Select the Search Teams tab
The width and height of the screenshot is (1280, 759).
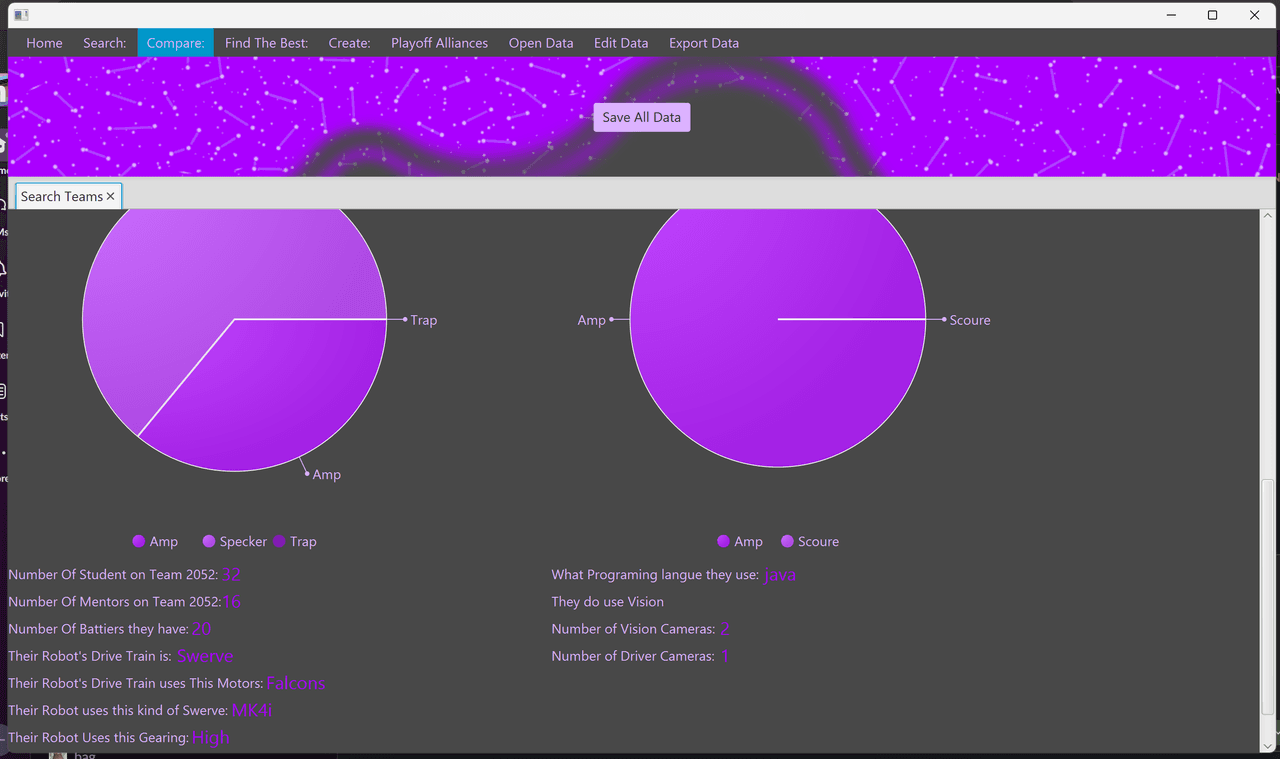pyautogui.click(x=62, y=197)
